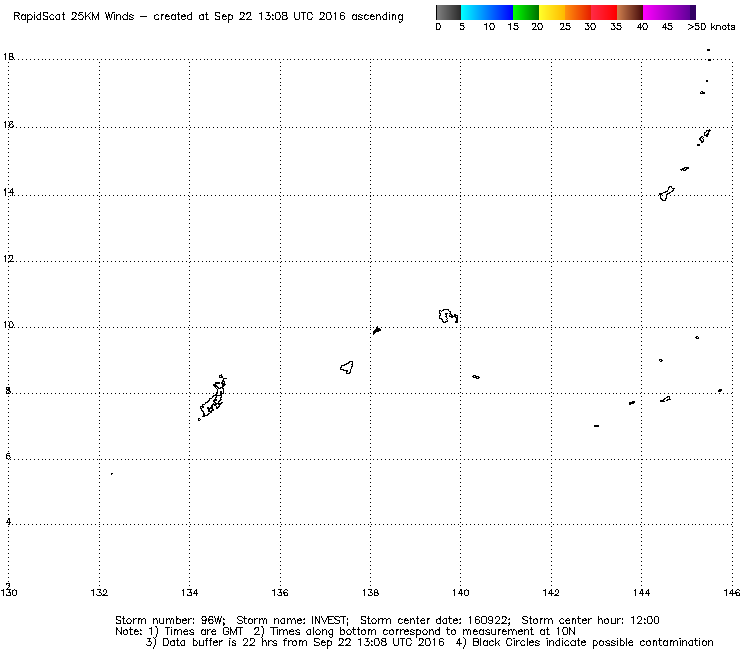This screenshot has width=740, height=650.
Task: Click note 'Black Circles indicate possible contamination'
Action: click(x=592, y=642)
